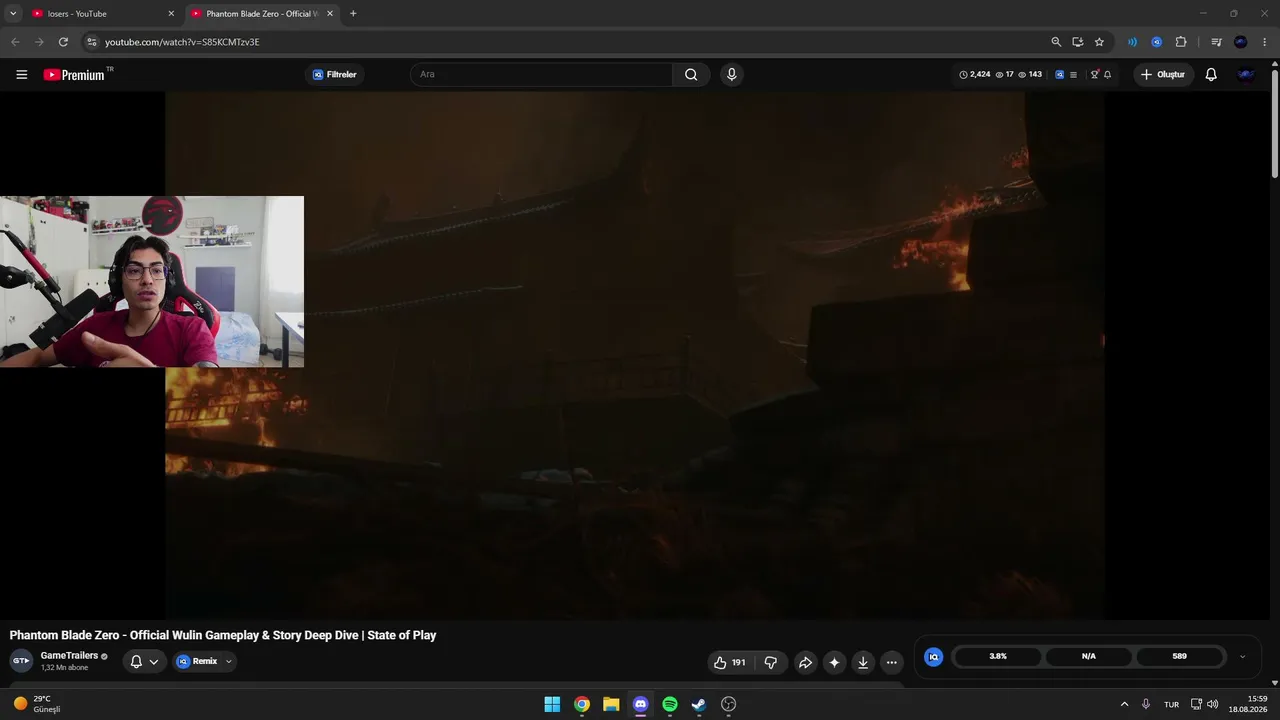Open Spotify from the taskbar

pyautogui.click(x=670, y=704)
